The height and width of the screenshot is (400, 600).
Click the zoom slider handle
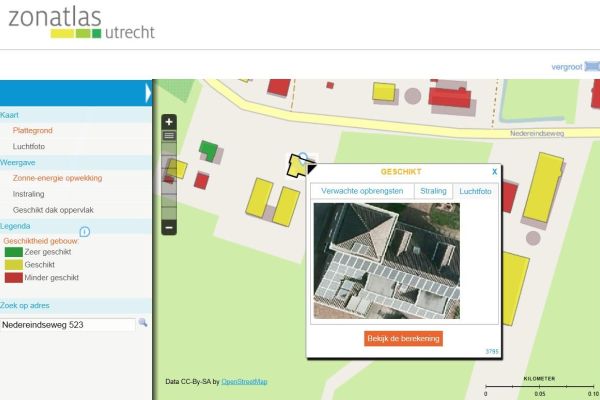pos(169,135)
